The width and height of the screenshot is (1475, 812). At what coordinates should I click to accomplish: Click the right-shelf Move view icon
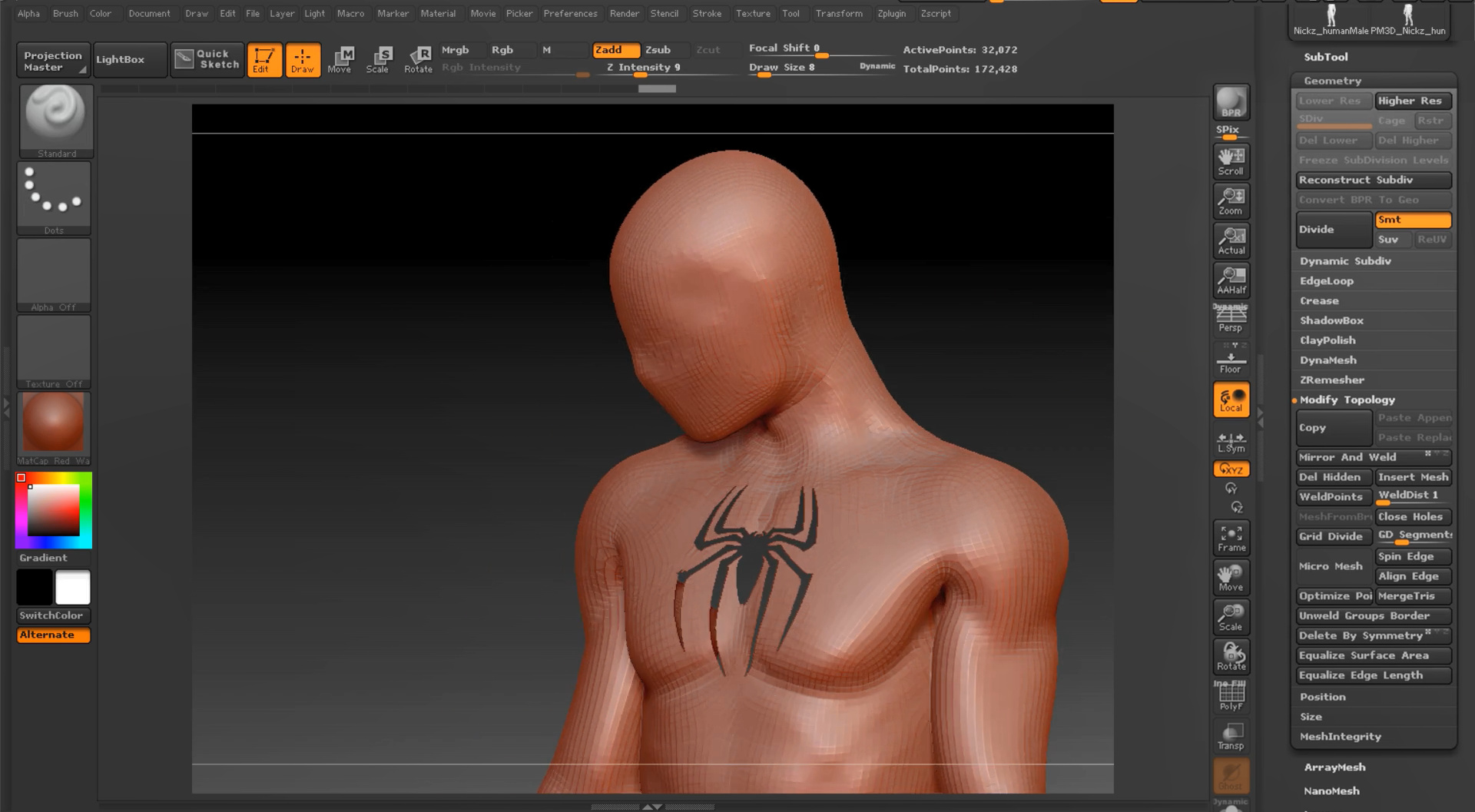click(x=1231, y=578)
